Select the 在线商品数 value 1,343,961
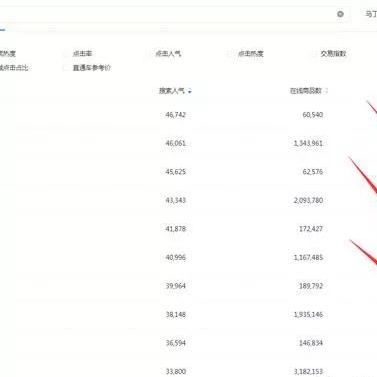 [308, 143]
